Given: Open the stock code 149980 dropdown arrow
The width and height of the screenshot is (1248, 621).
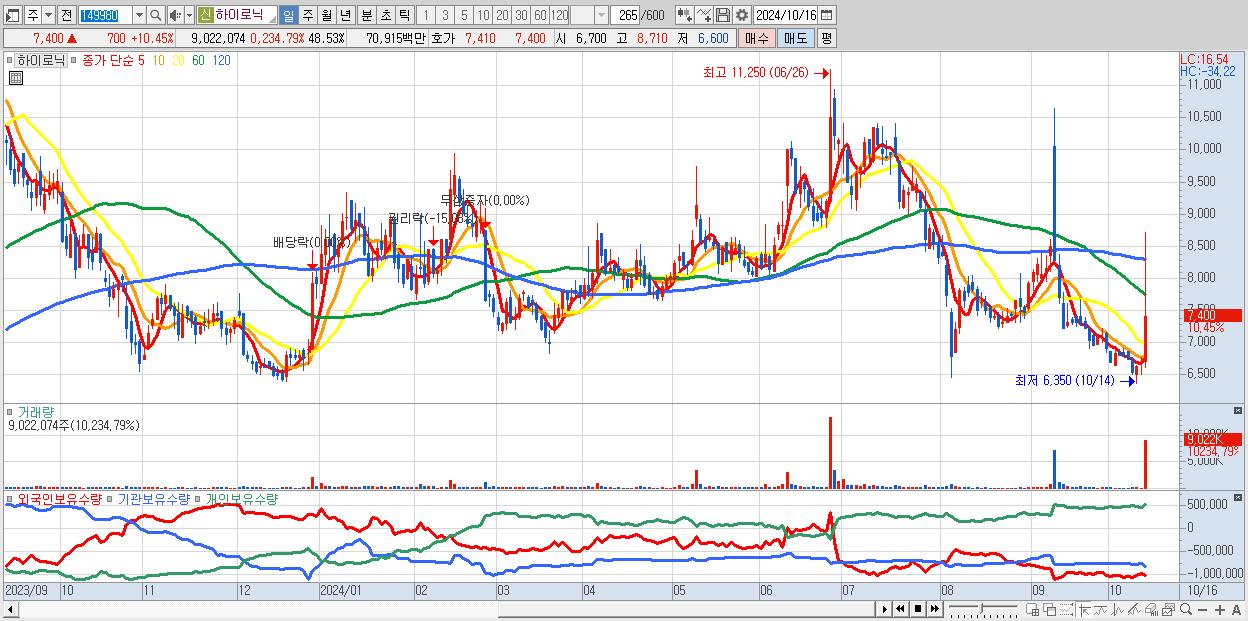Looking at the screenshot, I should pyautogui.click(x=139, y=15).
